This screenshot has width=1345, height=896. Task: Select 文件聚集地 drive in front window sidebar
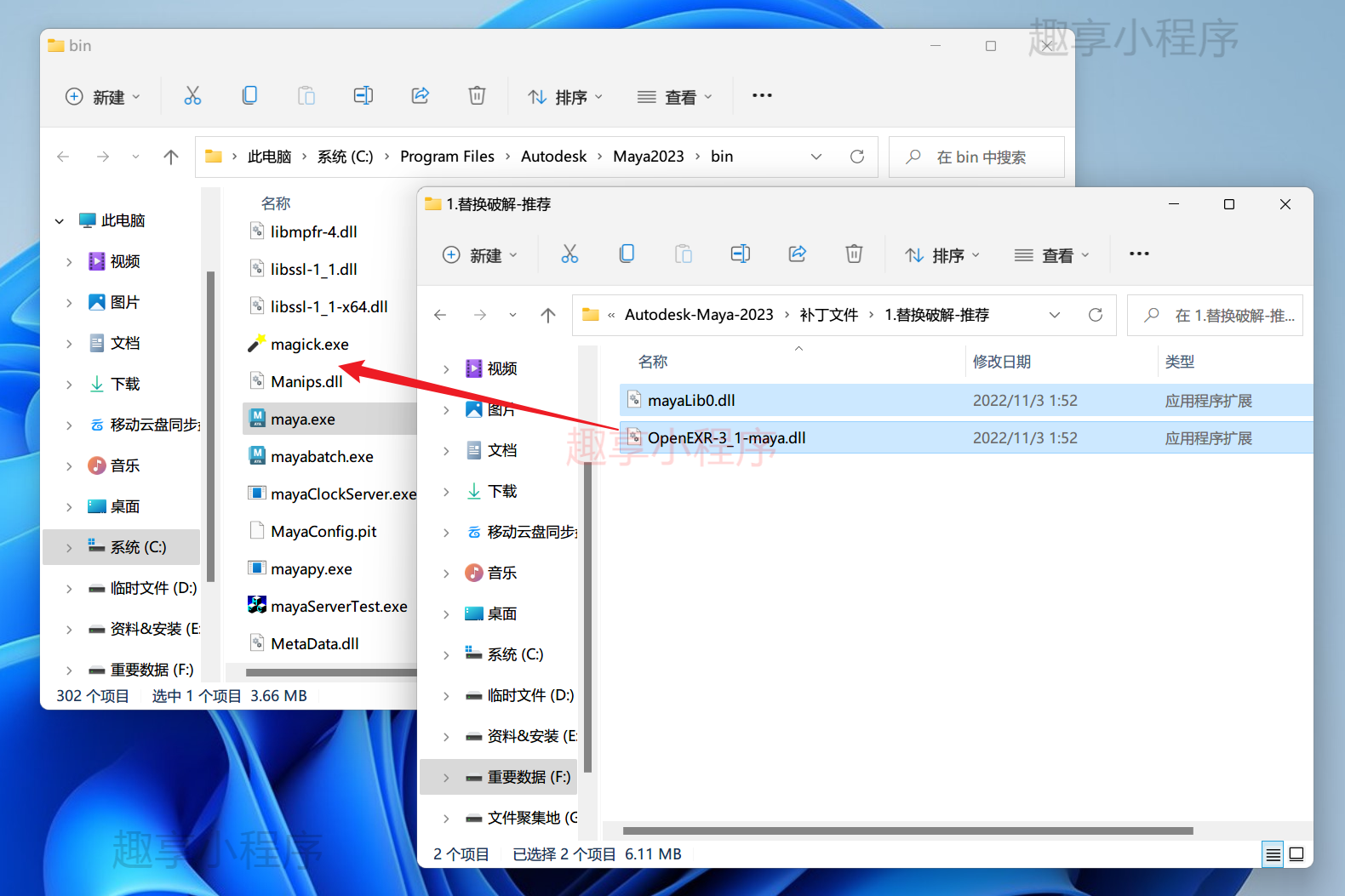coord(531,819)
